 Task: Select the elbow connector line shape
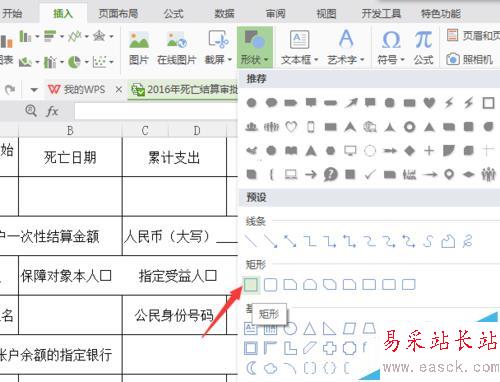(310, 241)
